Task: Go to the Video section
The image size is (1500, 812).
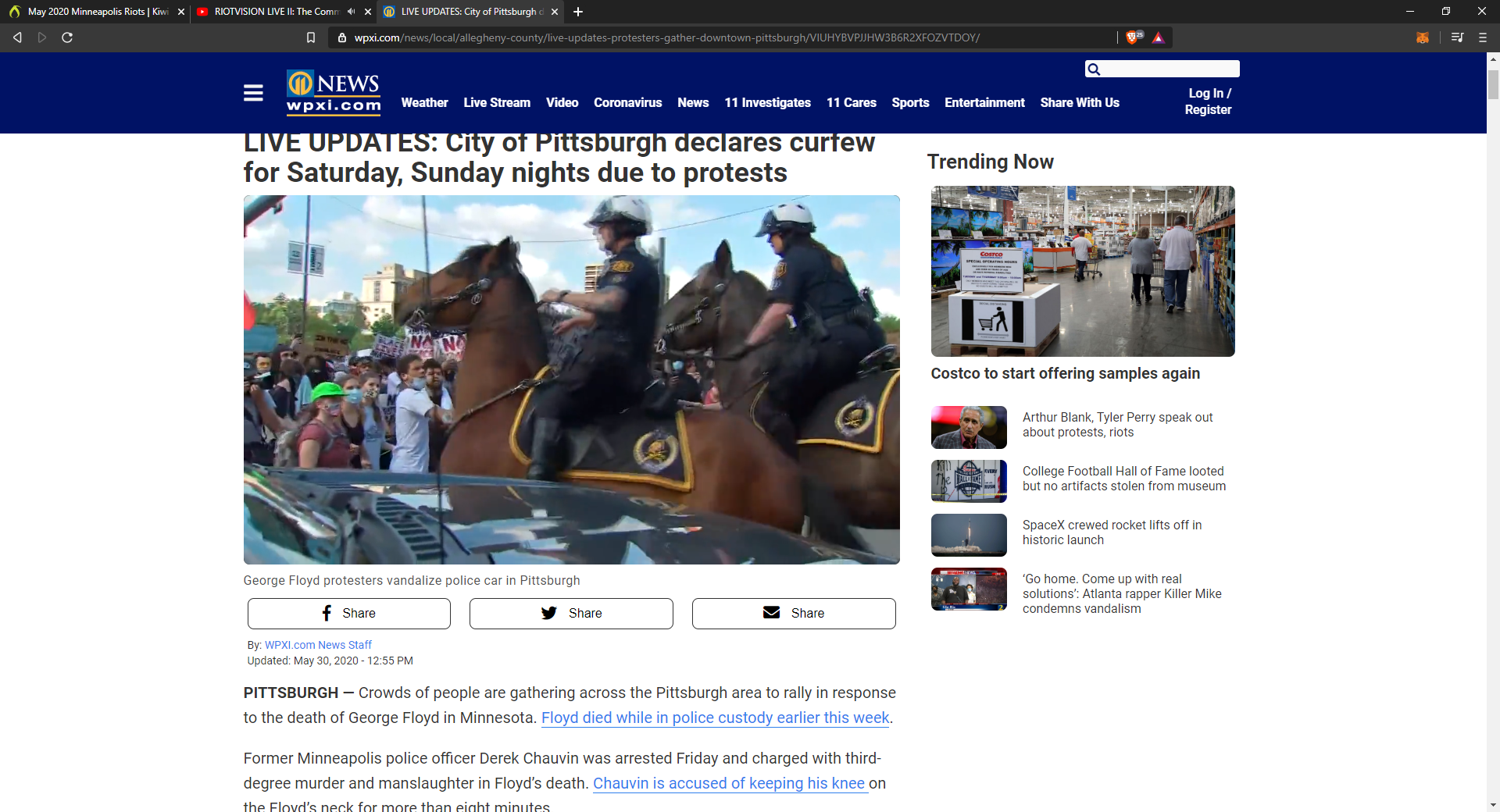Action: (x=562, y=102)
